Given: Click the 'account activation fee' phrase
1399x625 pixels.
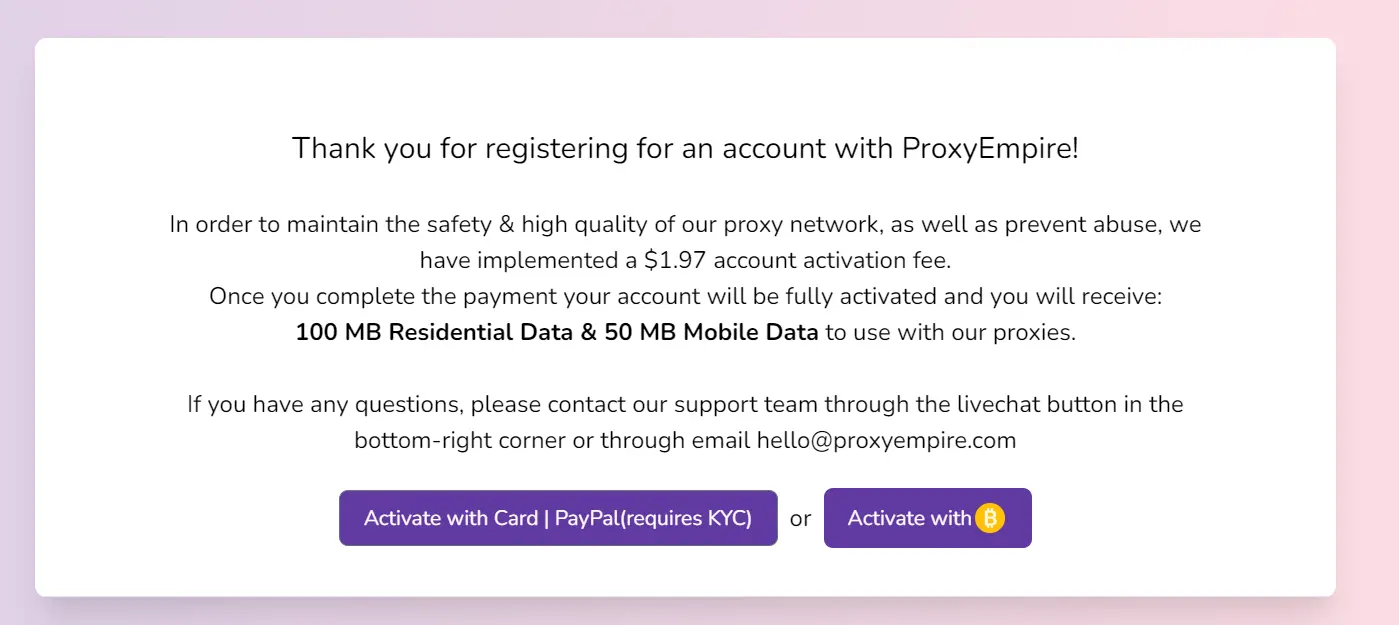Looking at the screenshot, I should 832,260.
